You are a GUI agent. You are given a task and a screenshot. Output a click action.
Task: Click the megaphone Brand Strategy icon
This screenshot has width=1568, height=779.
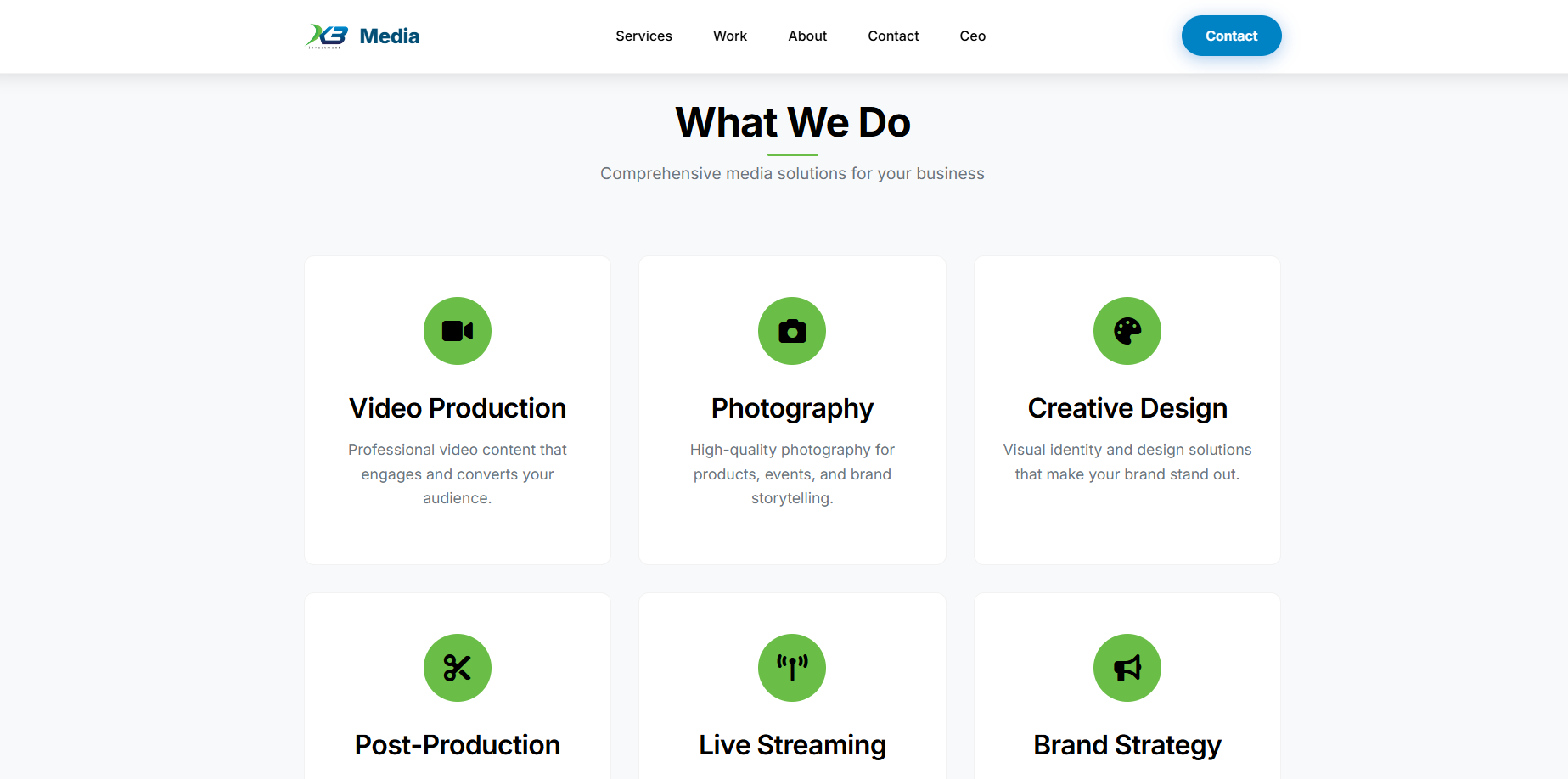click(x=1127, y=668)
